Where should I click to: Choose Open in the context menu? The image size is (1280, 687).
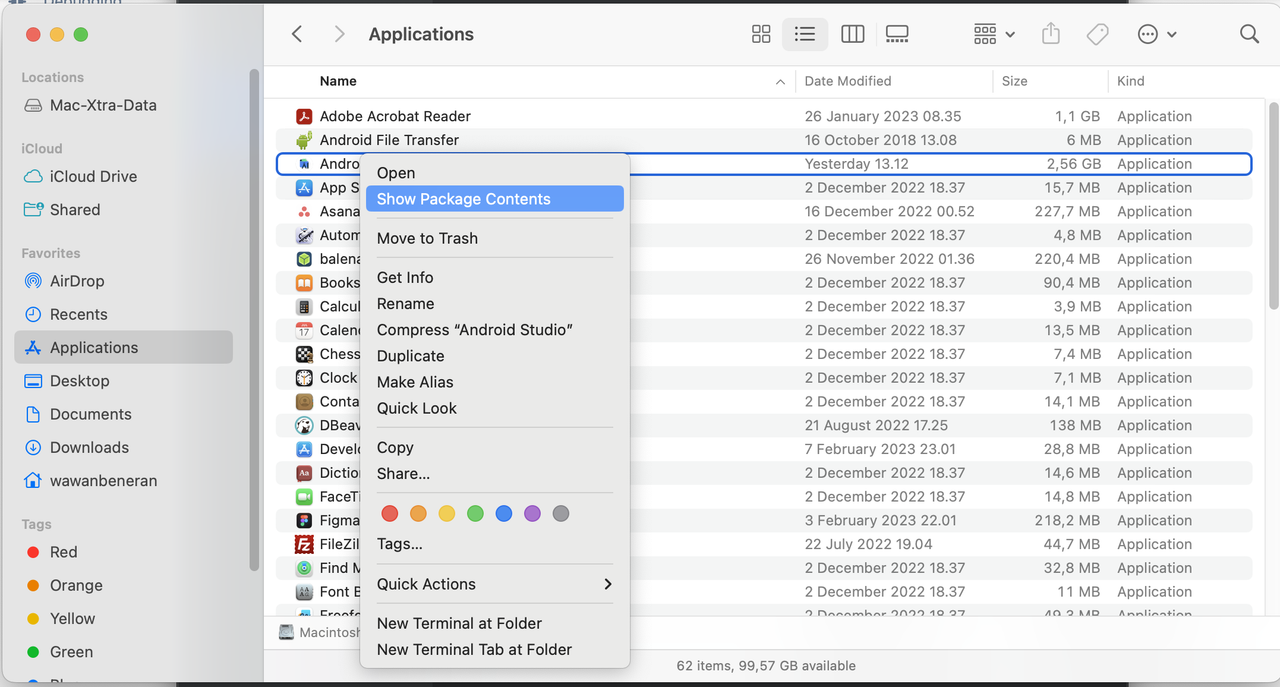click(494, 173)
